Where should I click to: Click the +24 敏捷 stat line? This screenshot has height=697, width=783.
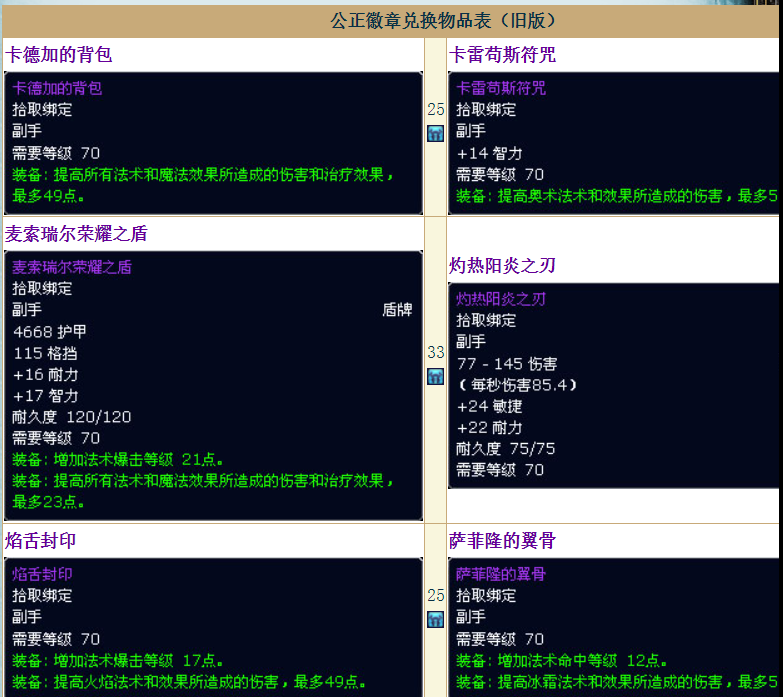point(489,406)
